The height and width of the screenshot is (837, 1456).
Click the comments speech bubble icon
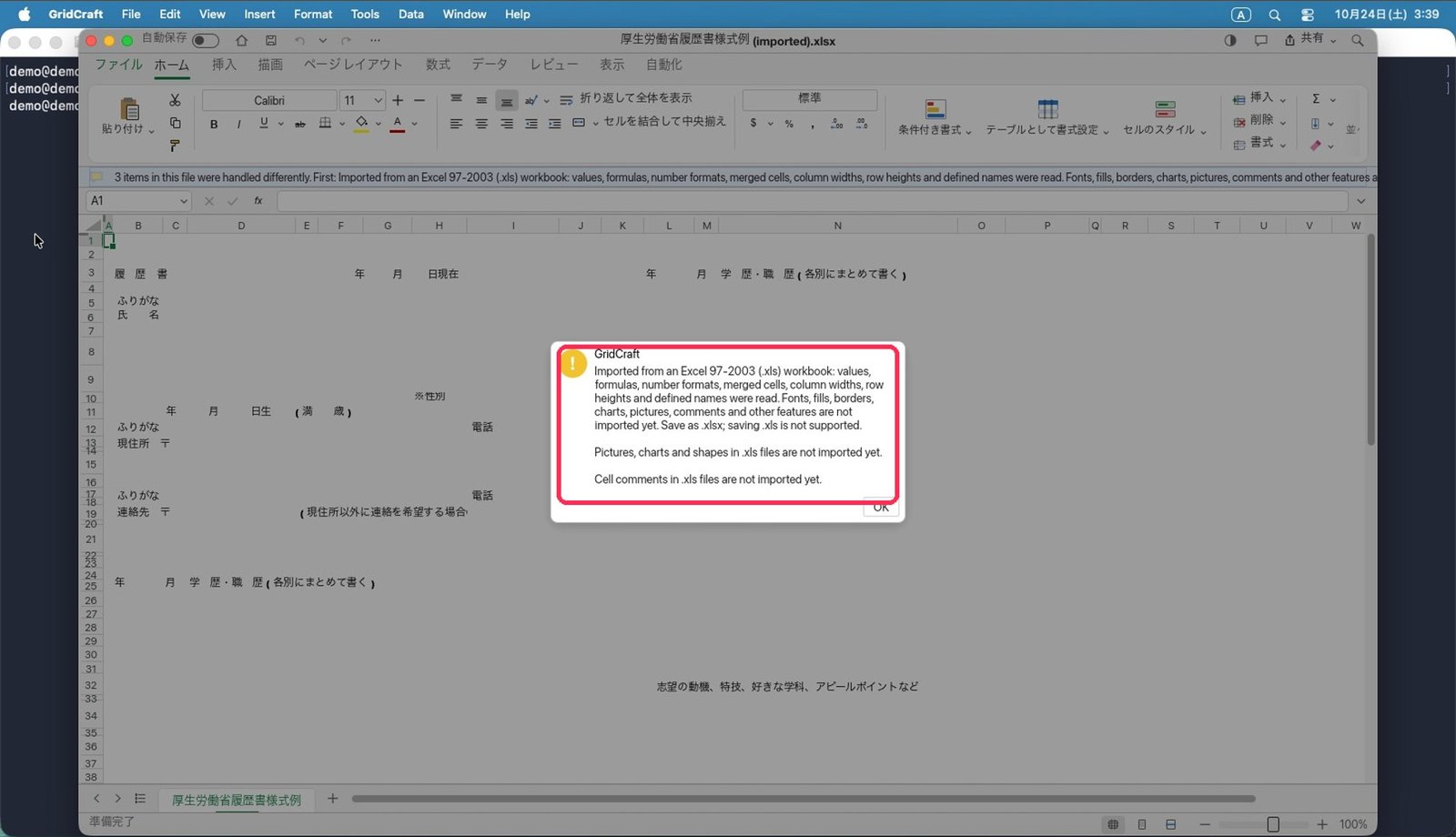click(x=1260, y=40)
